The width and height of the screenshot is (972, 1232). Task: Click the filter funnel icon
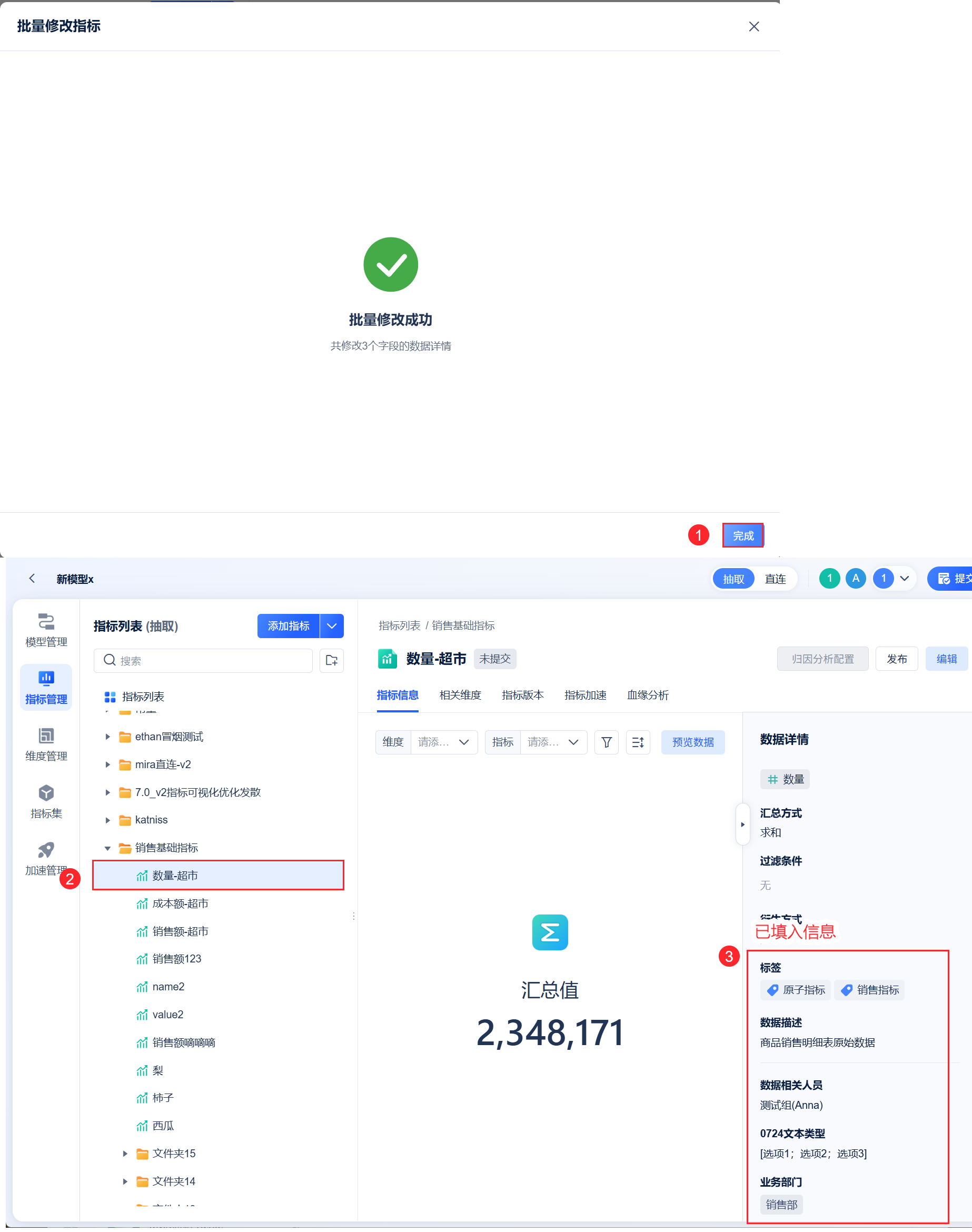(607, 742)
